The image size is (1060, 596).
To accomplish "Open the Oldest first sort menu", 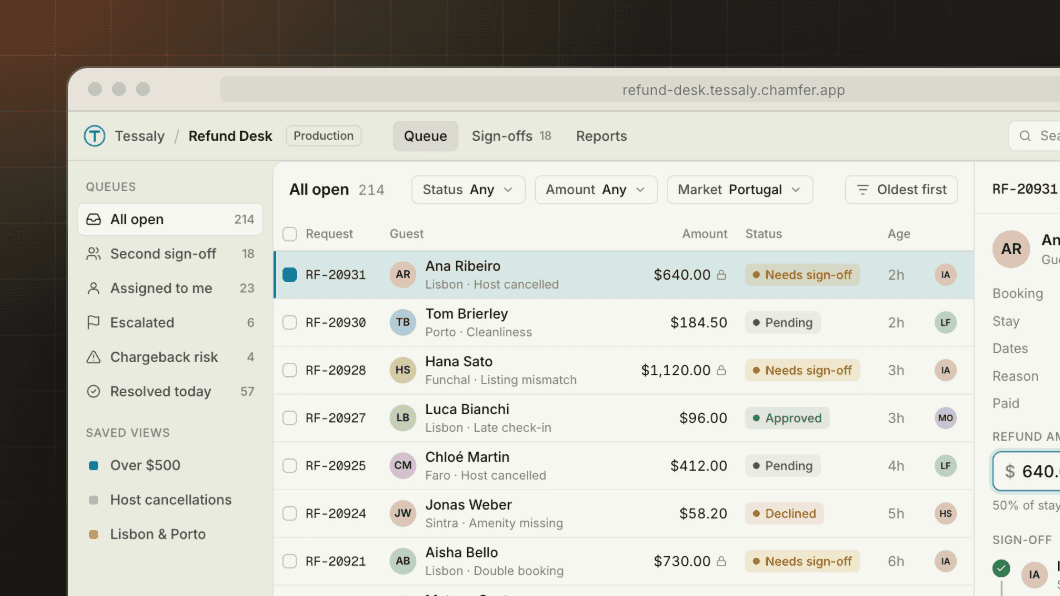I will click(x=901, y=190).
